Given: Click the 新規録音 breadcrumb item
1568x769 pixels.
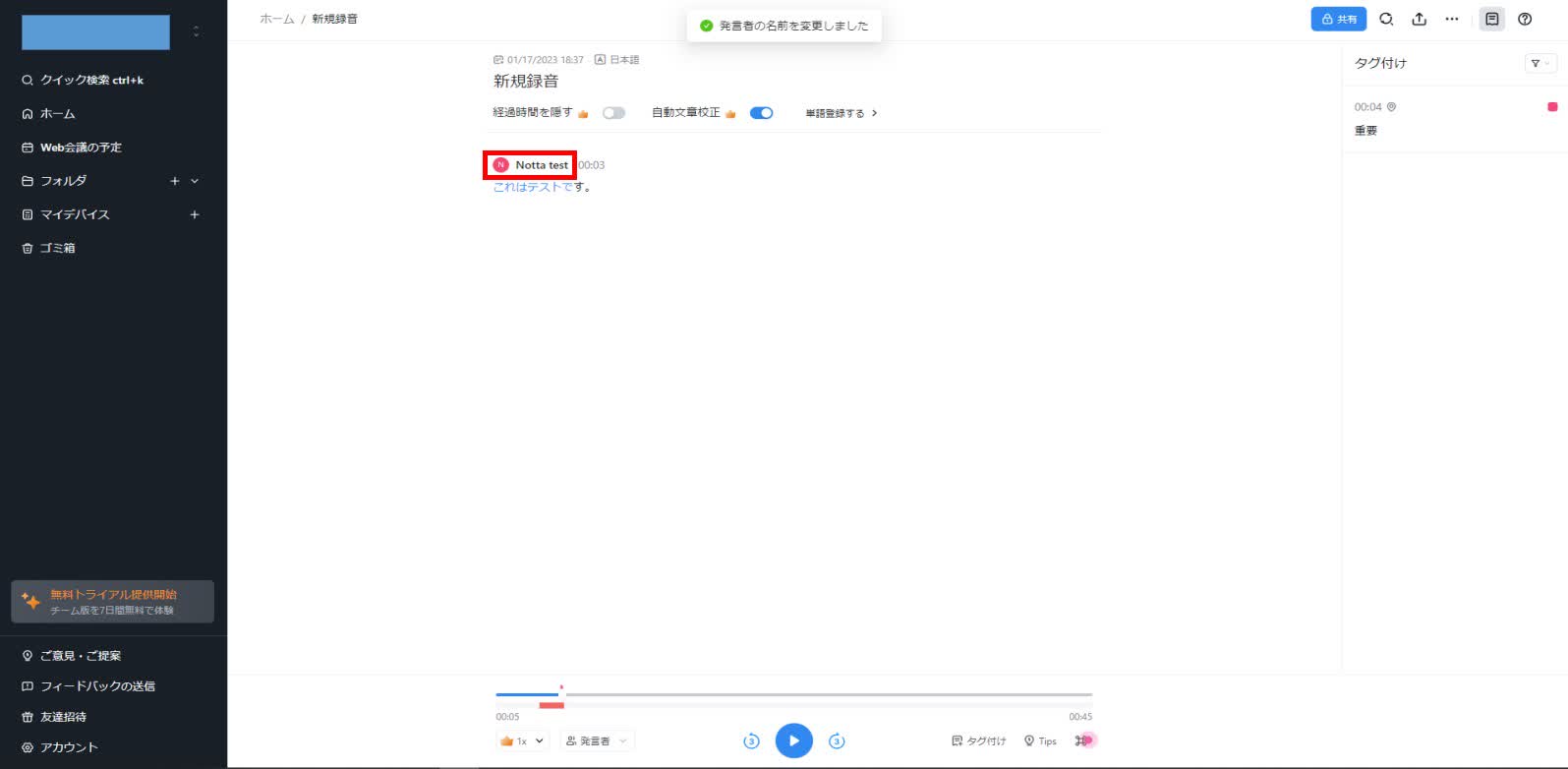Looking at the screenshot, I should tap(335, 19).
